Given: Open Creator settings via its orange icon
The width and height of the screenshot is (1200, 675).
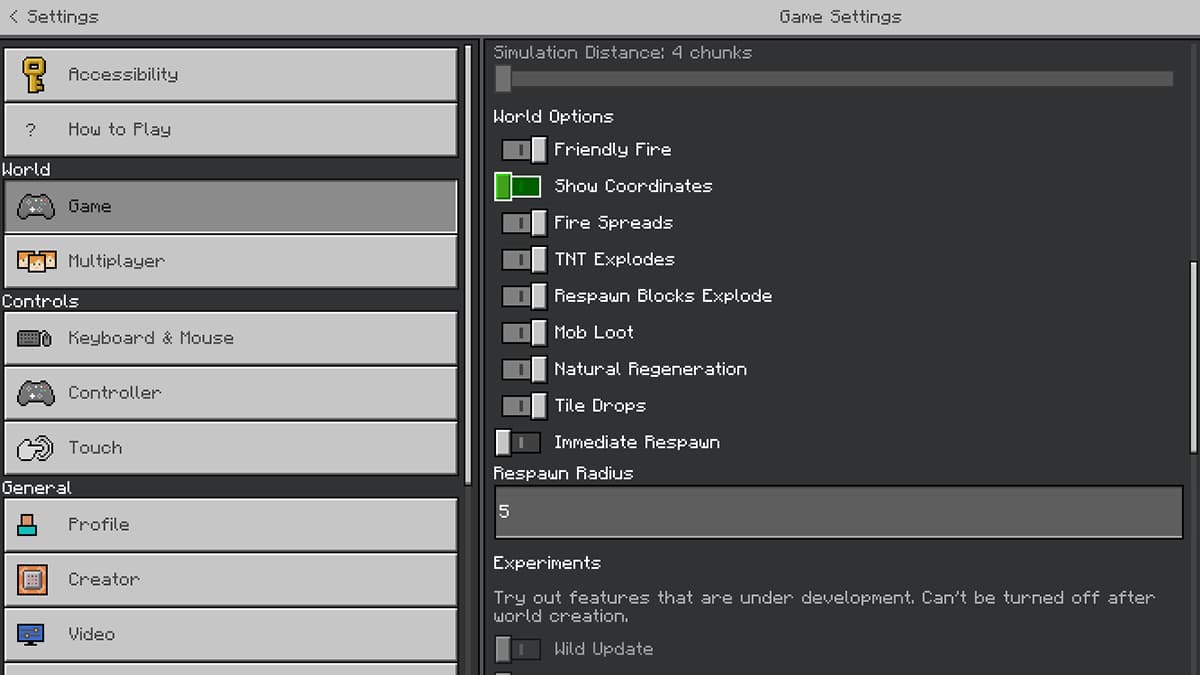Looking at the screenshot, I should point(30,579).
